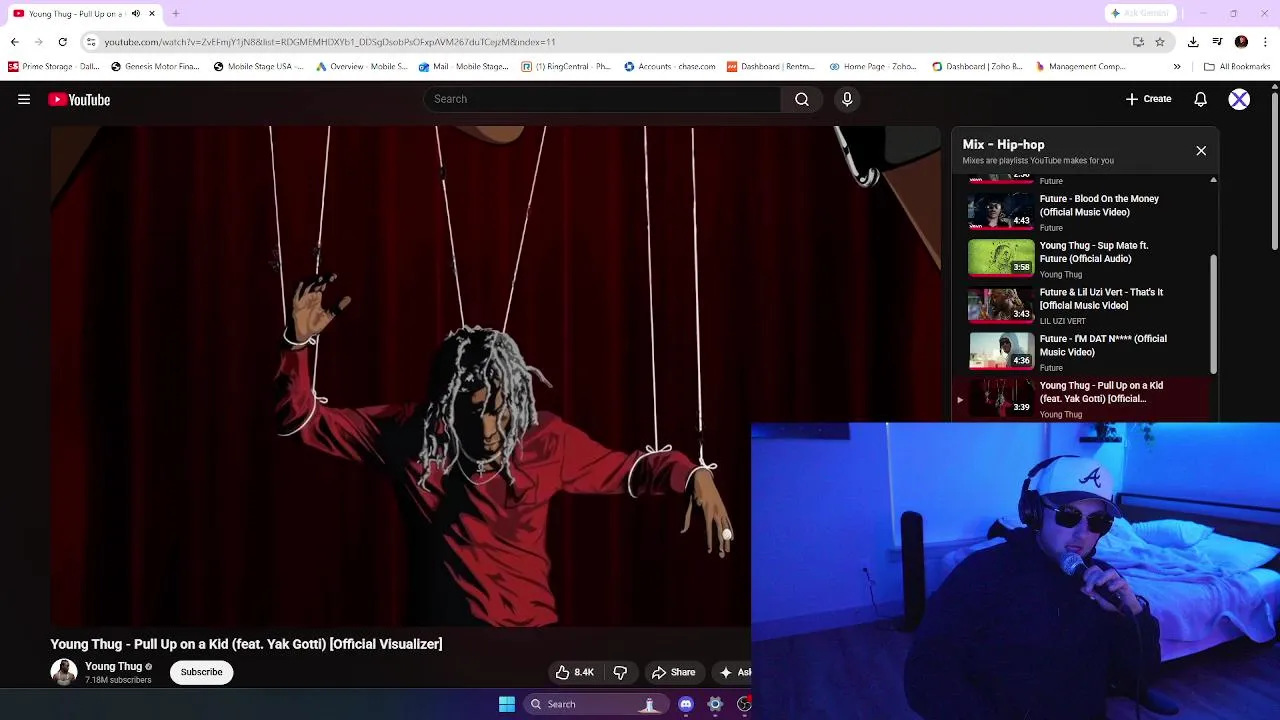Bookmark this page with the star icon

tap(1160, 42)
